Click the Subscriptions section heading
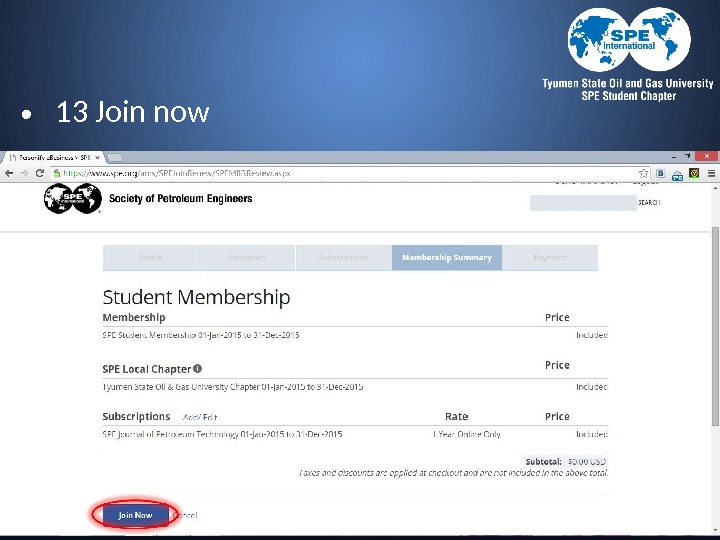Image resolution: width=720 pixels, height=540 pixels. (x=136, y=416)
